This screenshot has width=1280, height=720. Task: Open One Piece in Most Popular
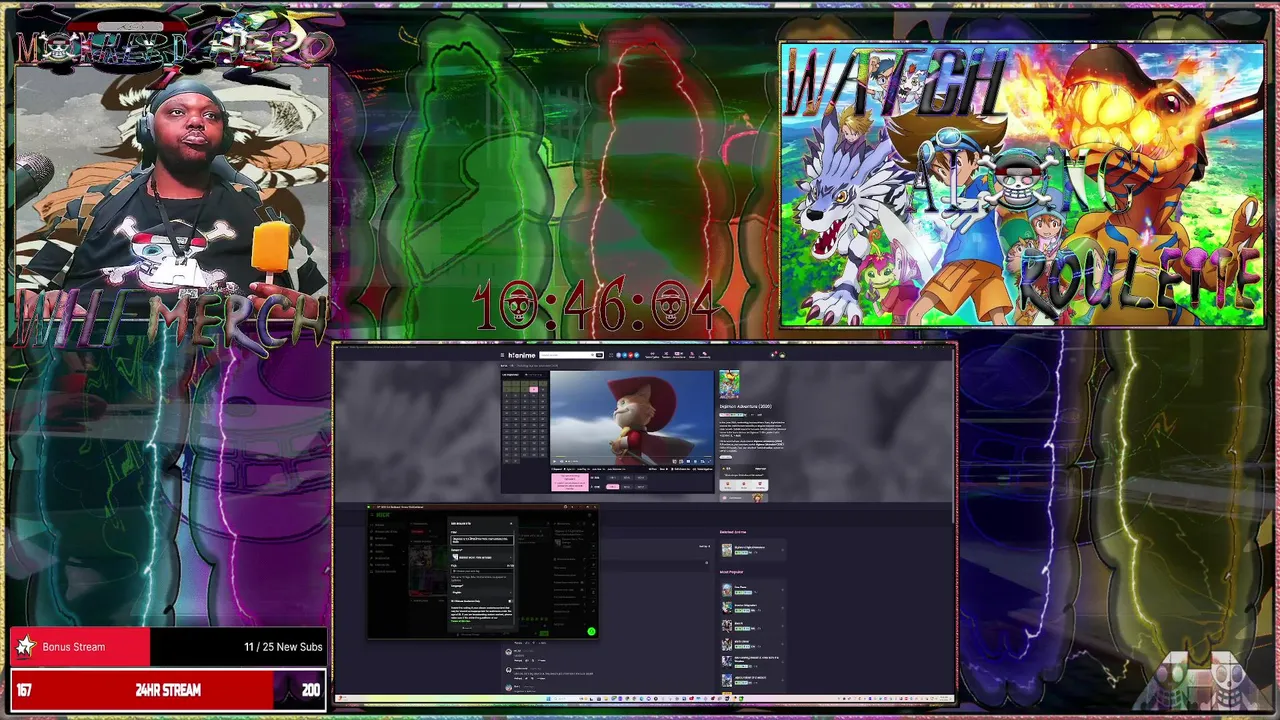(x=741, y=587)
